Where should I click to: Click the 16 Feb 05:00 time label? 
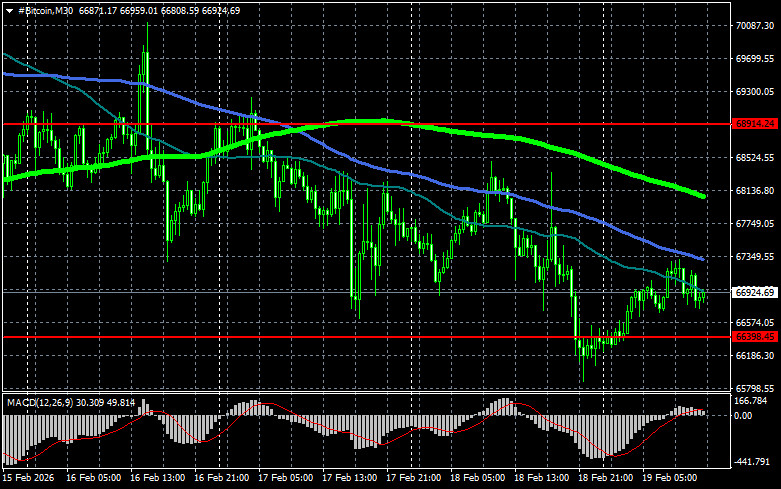[x=94, y=478]
